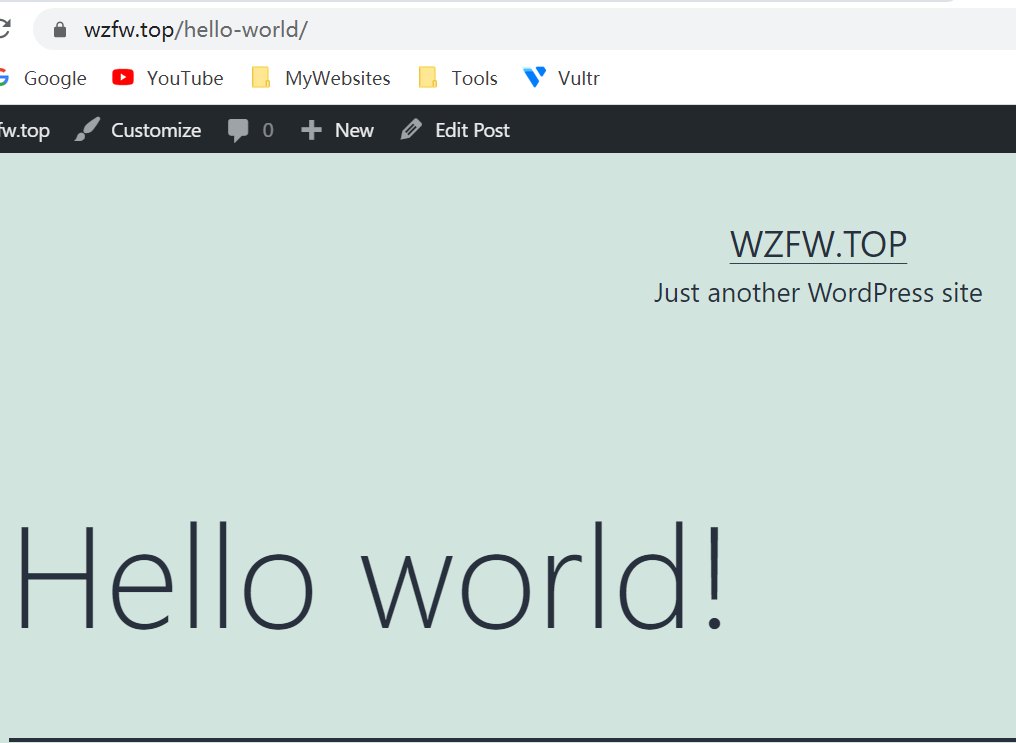The image size is (1016, 743).
Task: Open the WZFW.TOP site title link
Action: tap(818, 245)
